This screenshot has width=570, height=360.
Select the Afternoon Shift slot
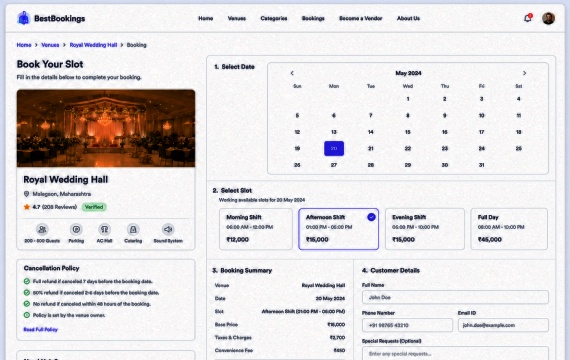click(x=338, y=229)
